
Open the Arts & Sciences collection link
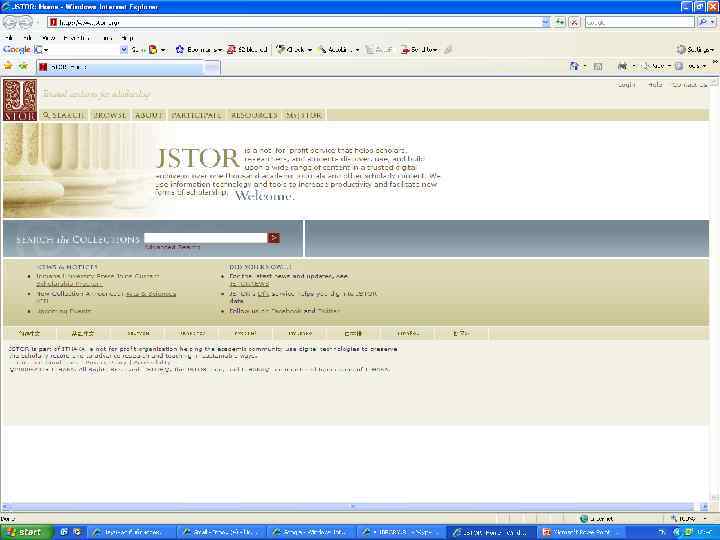[151, 294]
